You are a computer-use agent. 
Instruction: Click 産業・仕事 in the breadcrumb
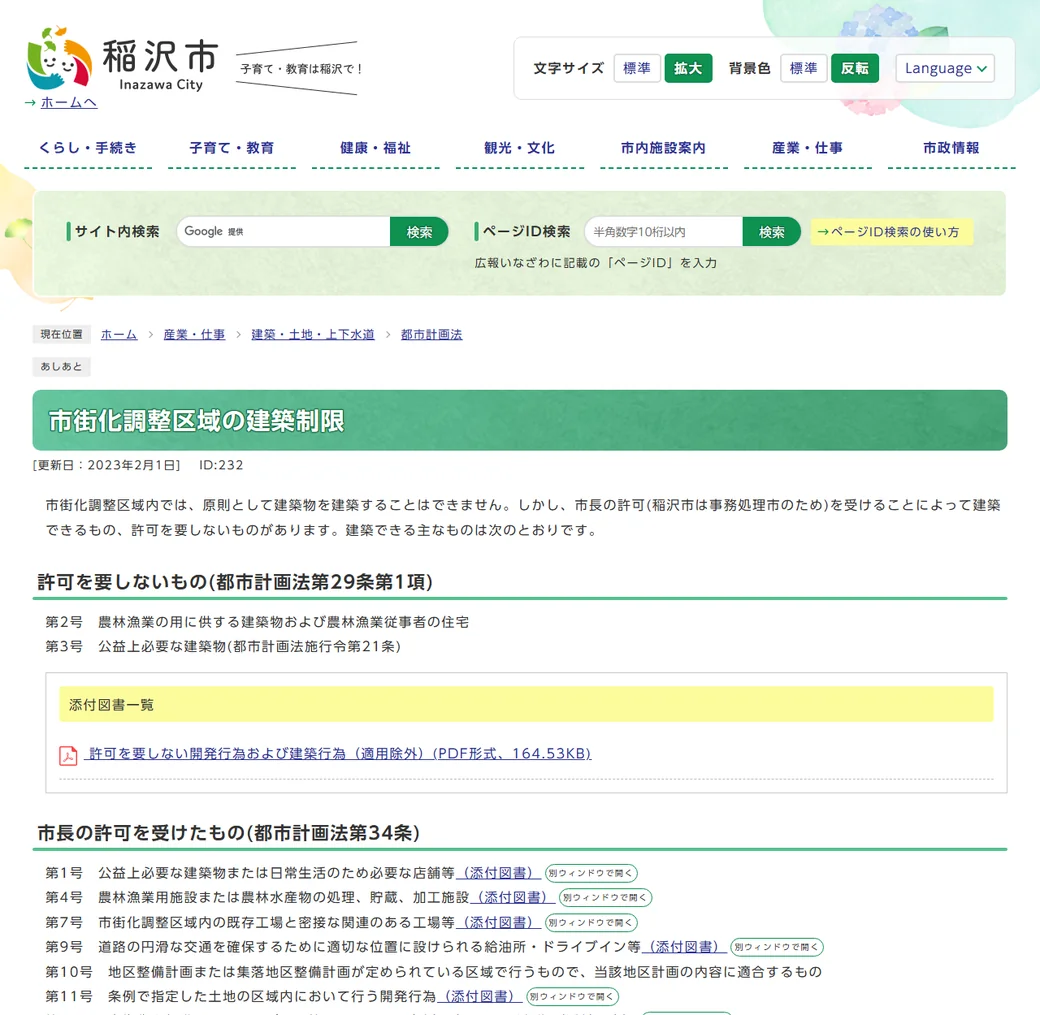tap(194, 334)
